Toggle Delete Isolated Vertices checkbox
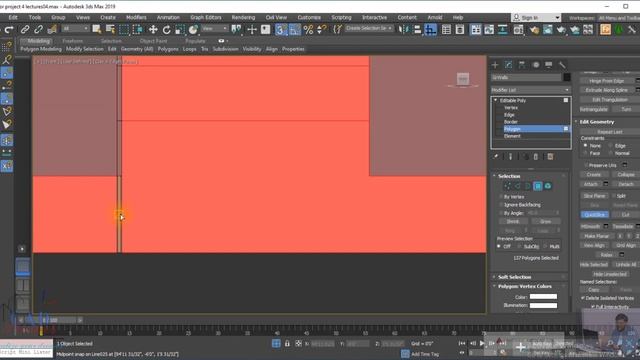Image resolution: width=640 pixels, height=360 pixels. (583, 298)
